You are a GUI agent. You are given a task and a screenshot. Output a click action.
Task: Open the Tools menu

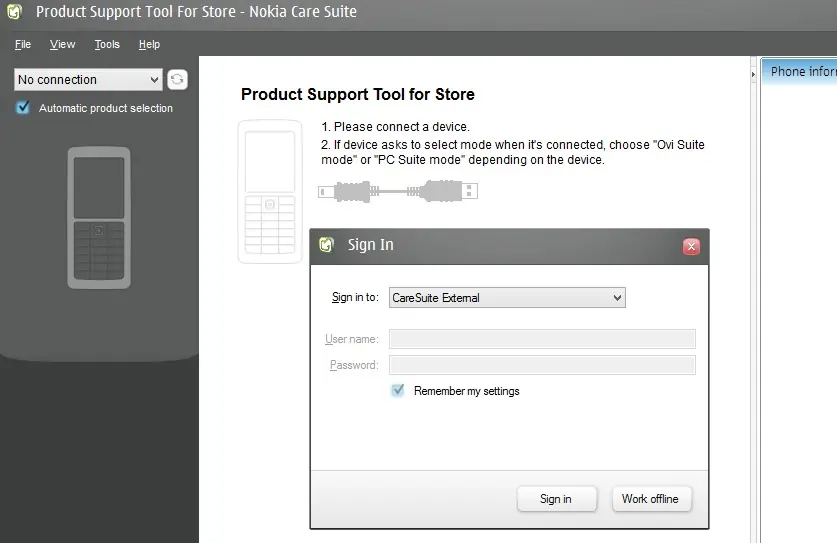point(107,44)
